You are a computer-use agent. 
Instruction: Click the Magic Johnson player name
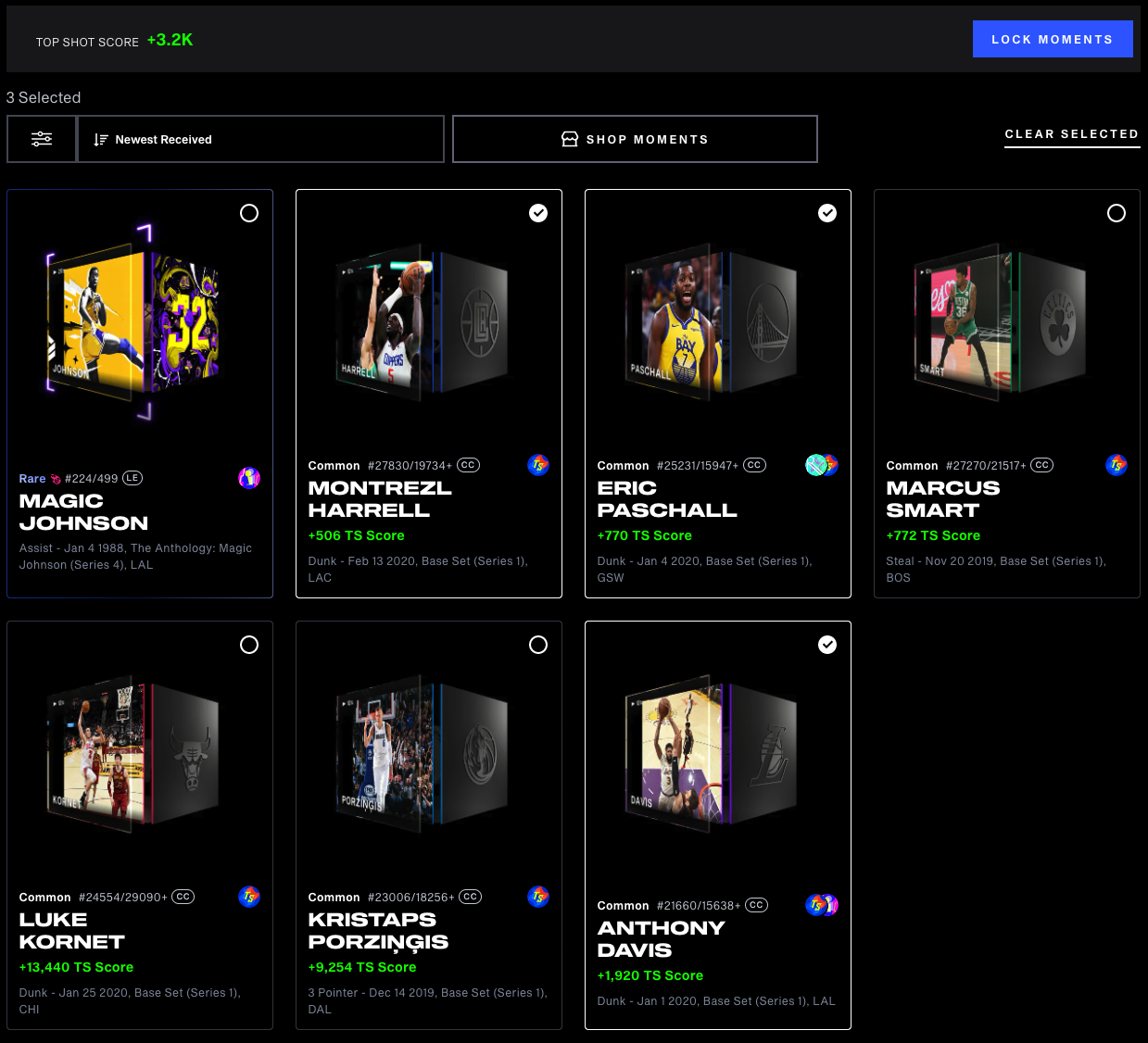83,512
